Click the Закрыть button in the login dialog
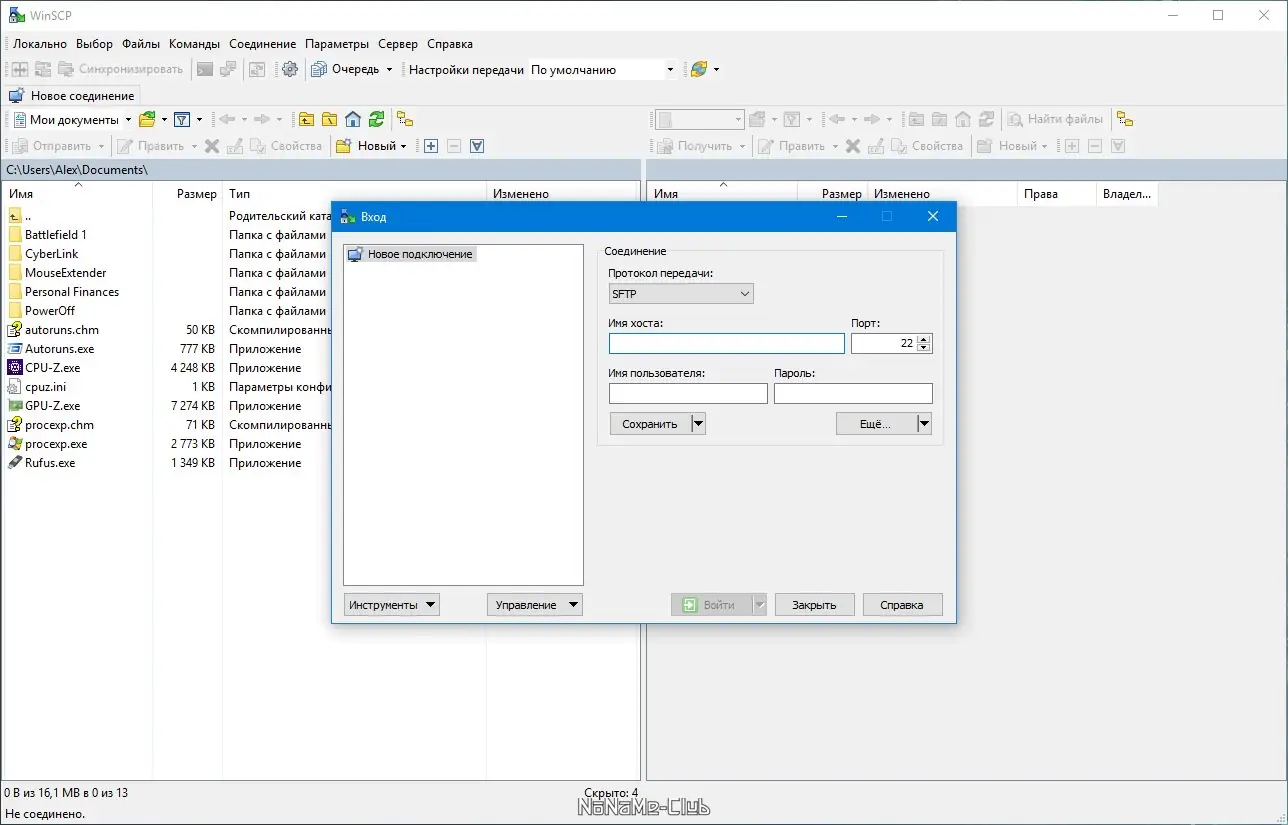 point(814,604)
